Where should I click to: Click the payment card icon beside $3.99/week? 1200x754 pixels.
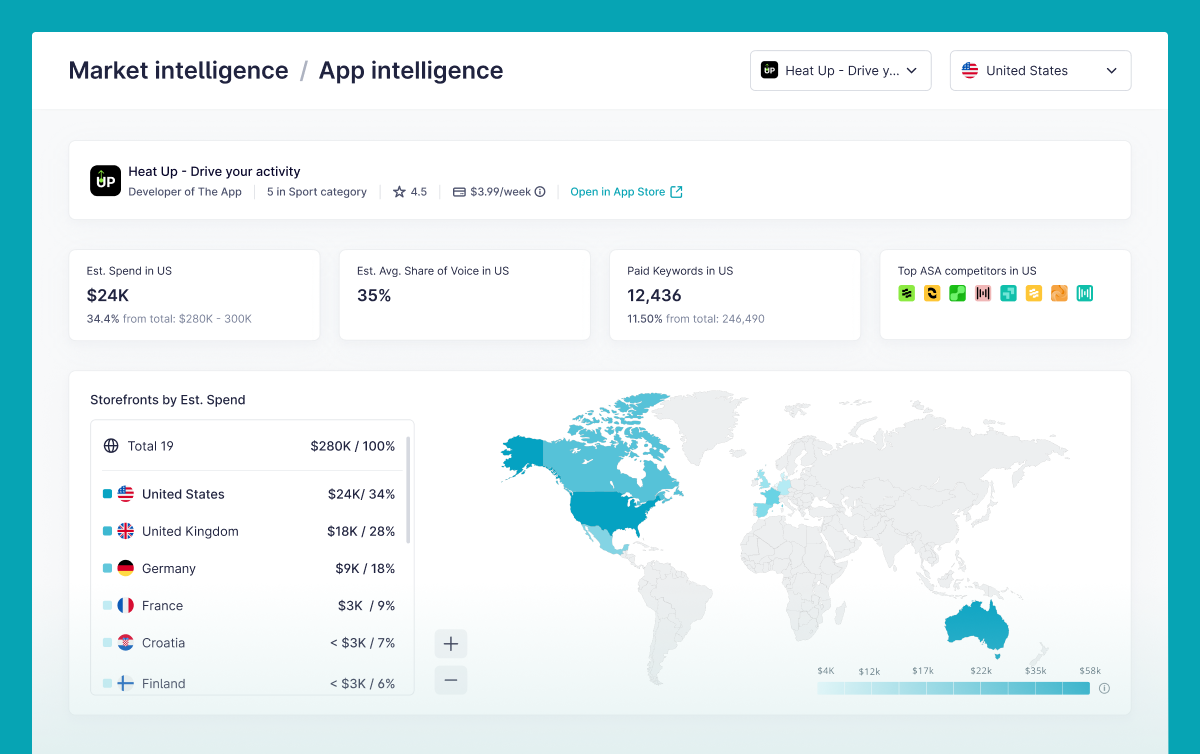[459, 192]
